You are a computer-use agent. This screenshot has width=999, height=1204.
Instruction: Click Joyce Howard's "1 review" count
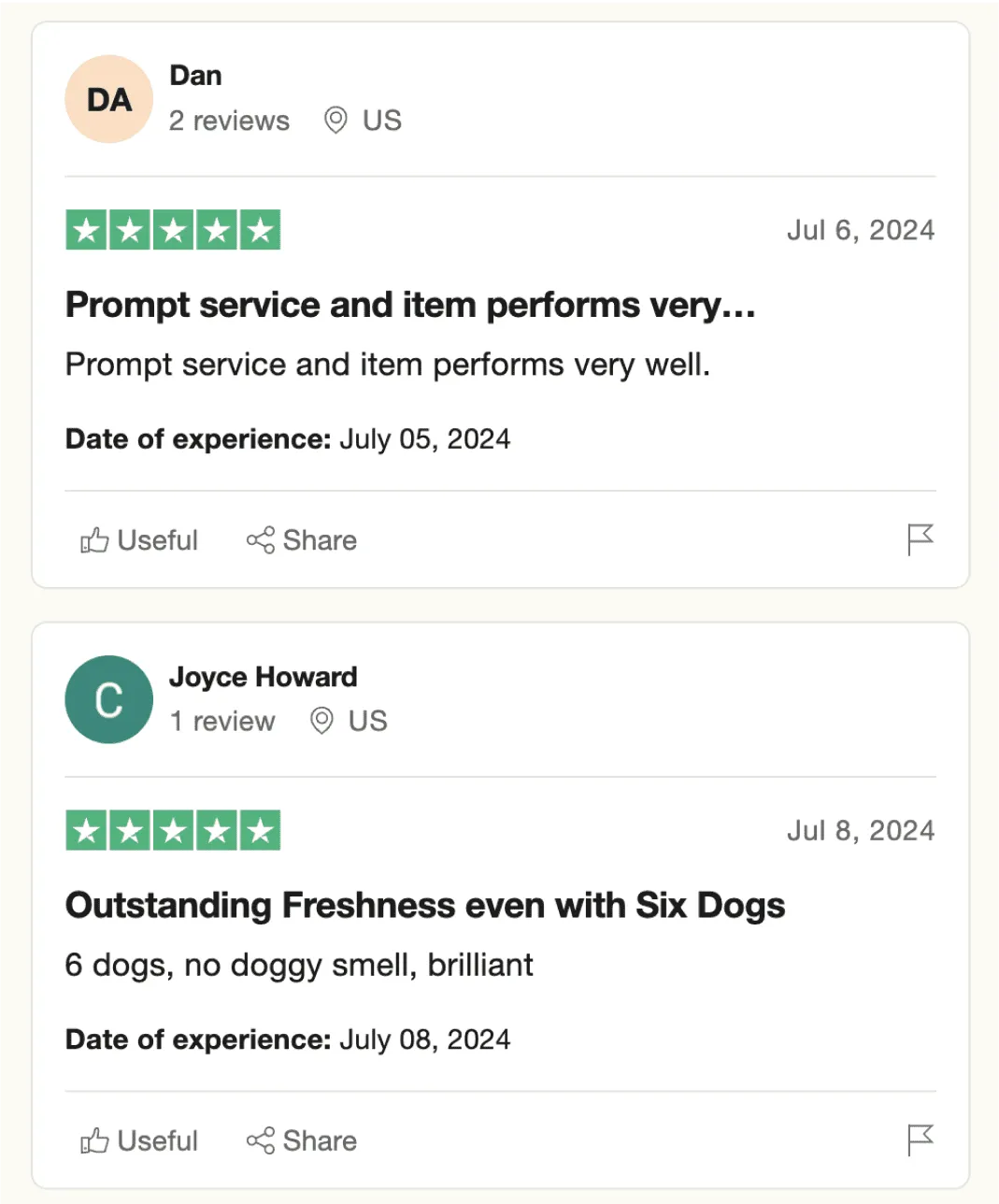click(222, 721)
